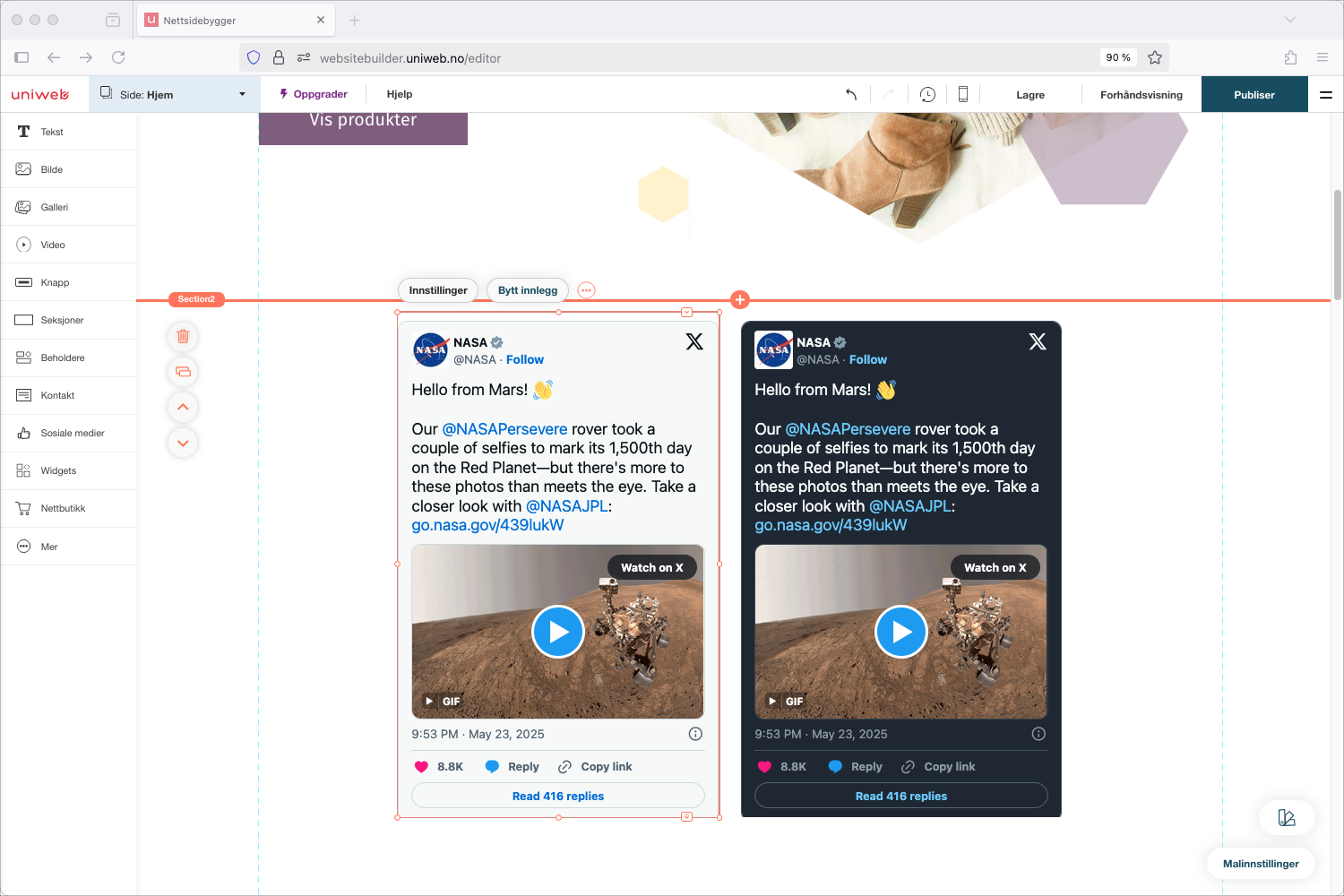Open go.nasa.gov/439lukW link in light tweet
1344x896 pixels.
pos(487,525)
